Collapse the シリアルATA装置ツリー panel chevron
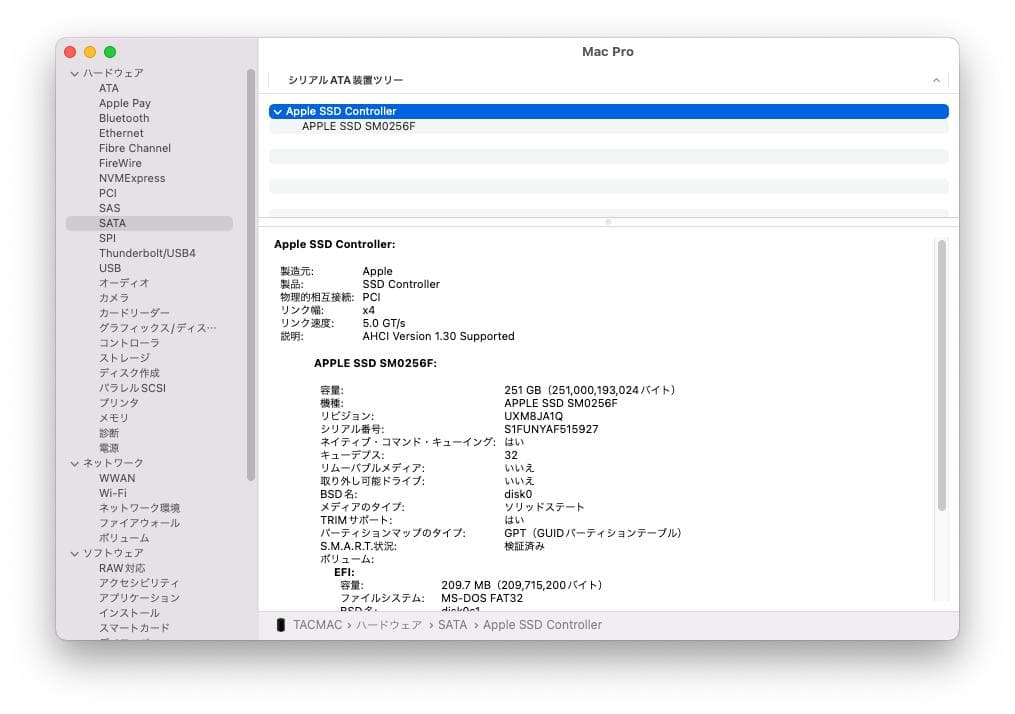Image resolution: width=1015 pixels, height=714 pixels. pyautogui.click(x=935, y=79)
